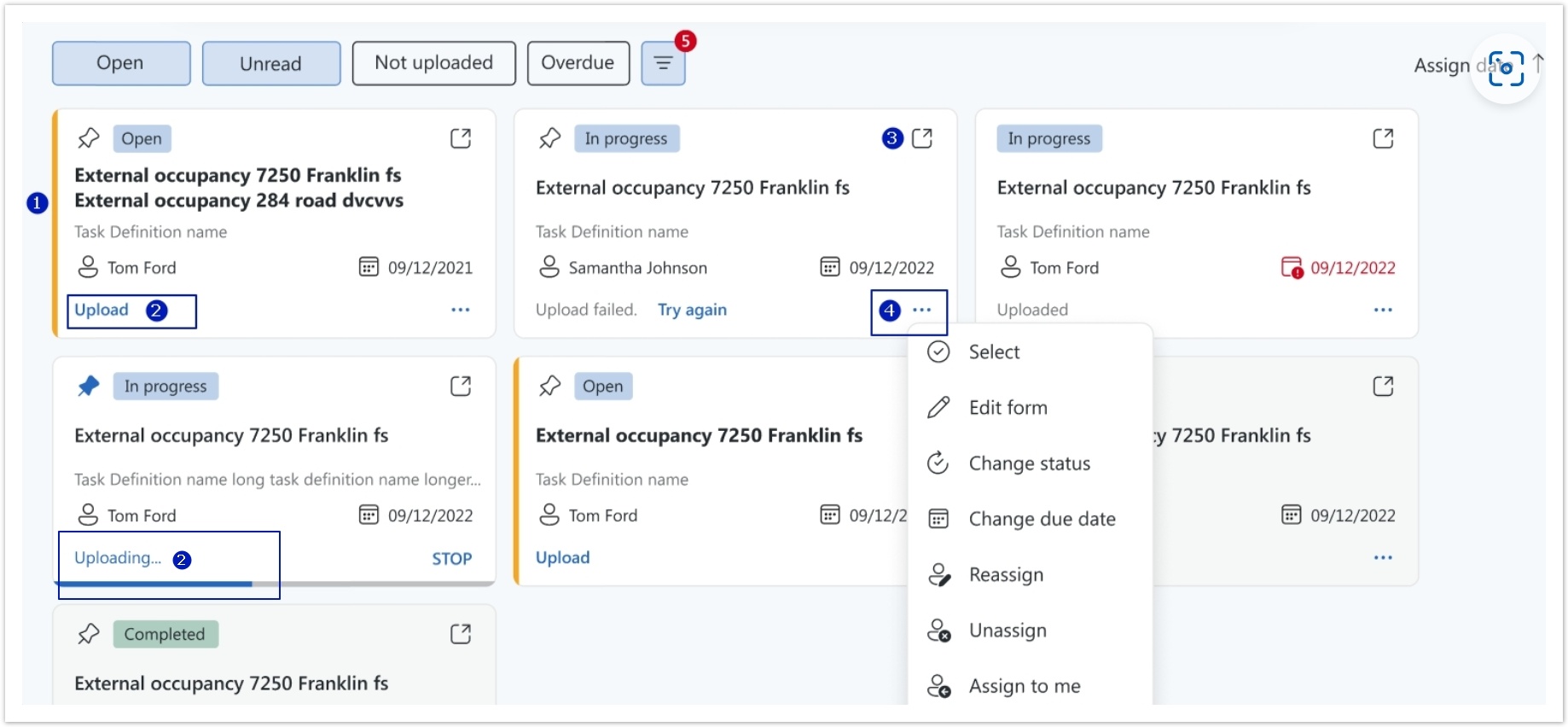
Task: Expand more options on the 09/12/2021 task
Action: (461, 311)
